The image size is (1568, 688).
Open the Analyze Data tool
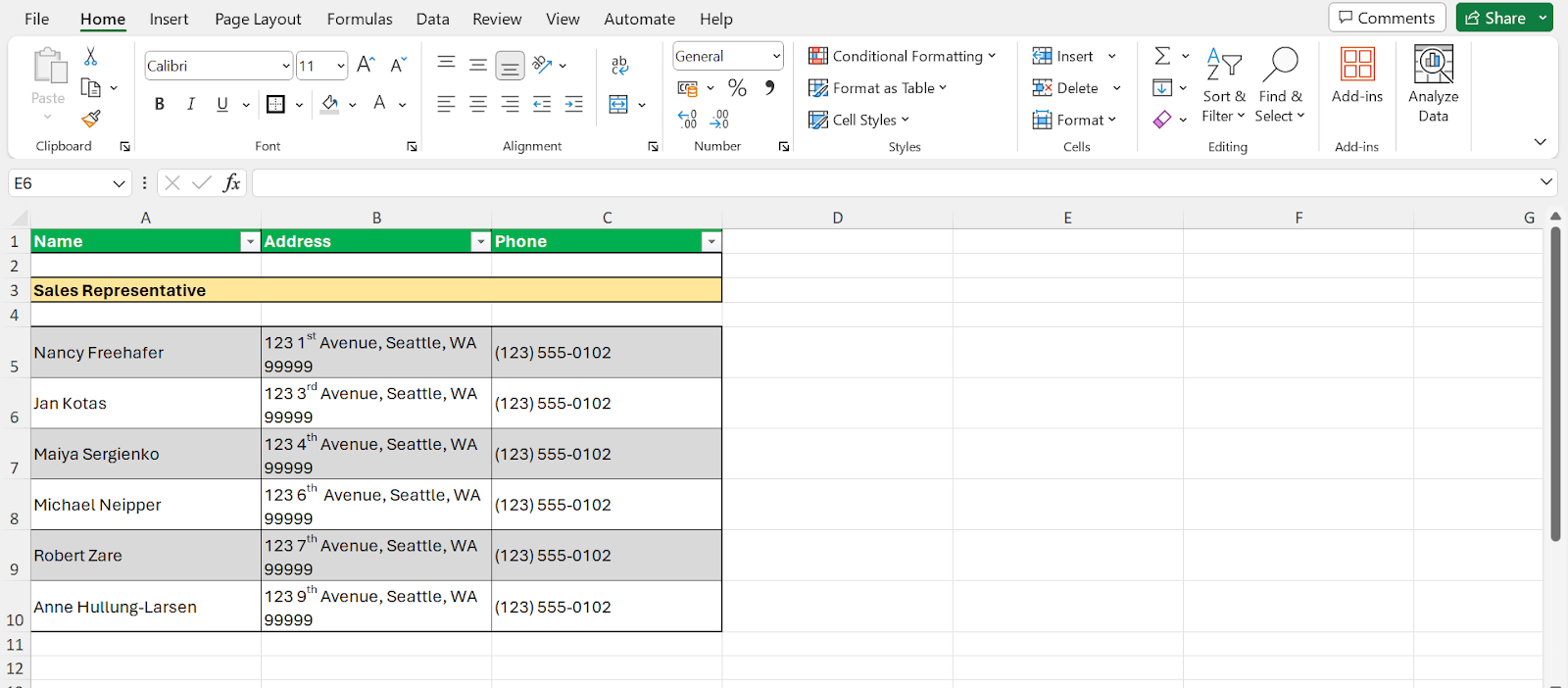(1433, 84)
